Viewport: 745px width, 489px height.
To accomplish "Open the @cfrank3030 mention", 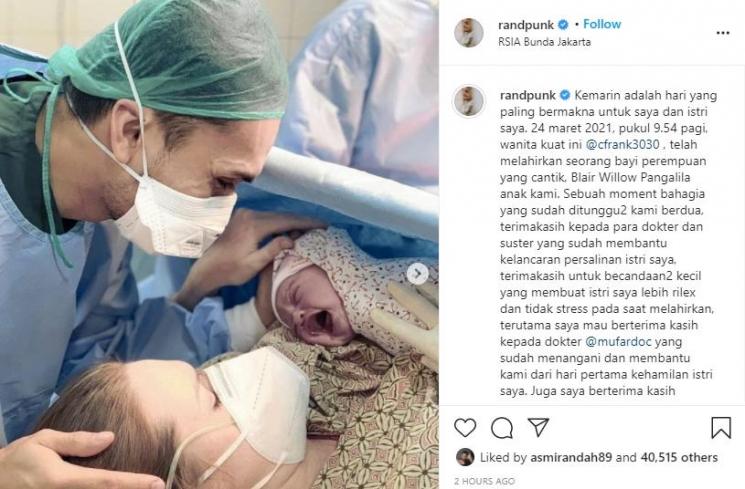I will 622,144.
